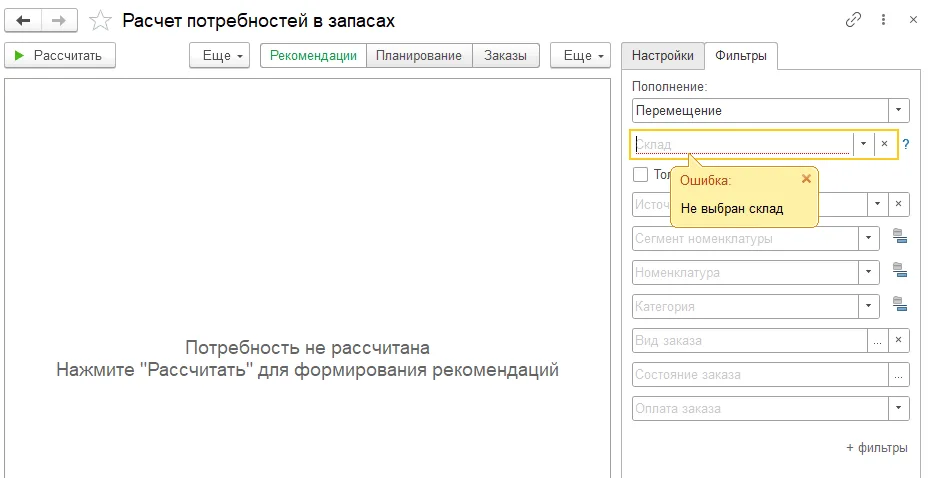The width and height of the screenshot is (935, 478).
Task: Expand the Категория dropdown arrow
Action: 868,306
